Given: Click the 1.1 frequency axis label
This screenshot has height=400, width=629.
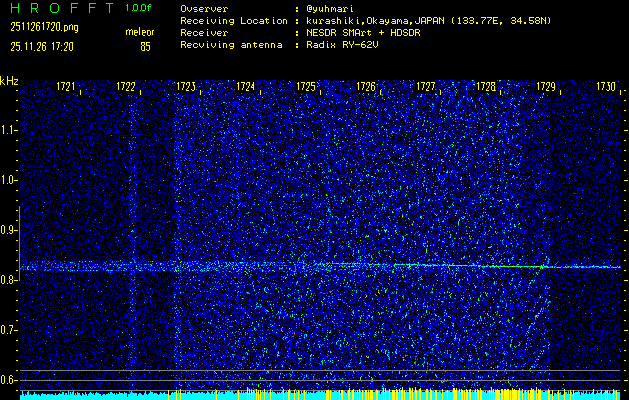Looking at the screenshot, I should click(9, 129).
